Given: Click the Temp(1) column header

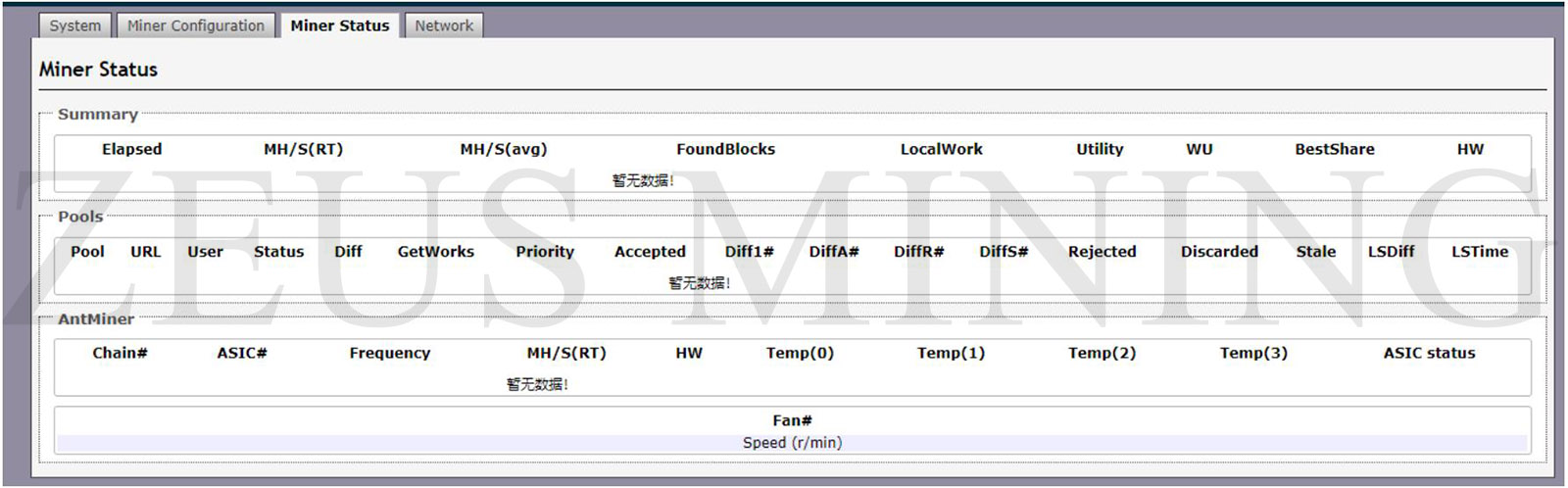Looking at the screenshot, I should 951,353.
